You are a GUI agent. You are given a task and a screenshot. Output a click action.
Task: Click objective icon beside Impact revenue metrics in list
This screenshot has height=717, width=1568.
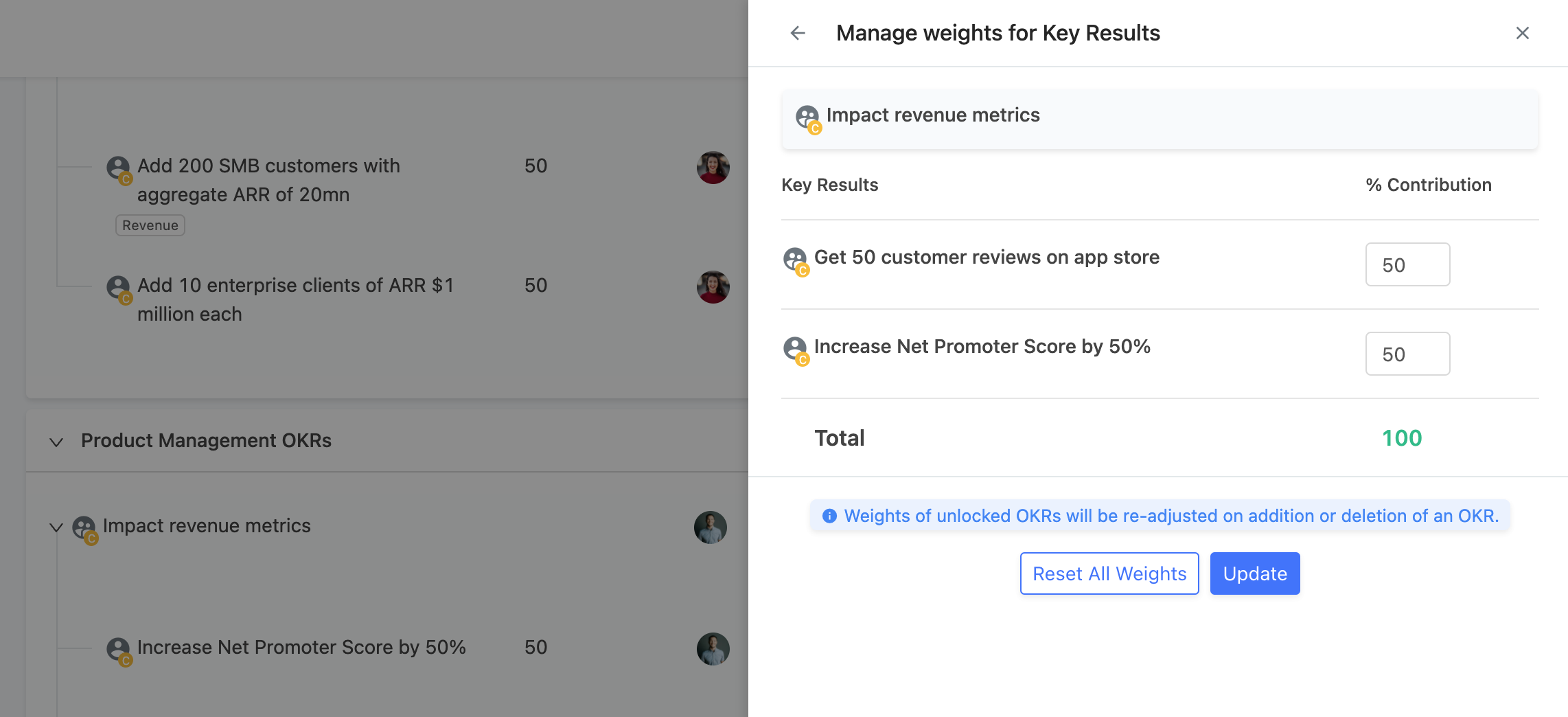click(84, 530)
